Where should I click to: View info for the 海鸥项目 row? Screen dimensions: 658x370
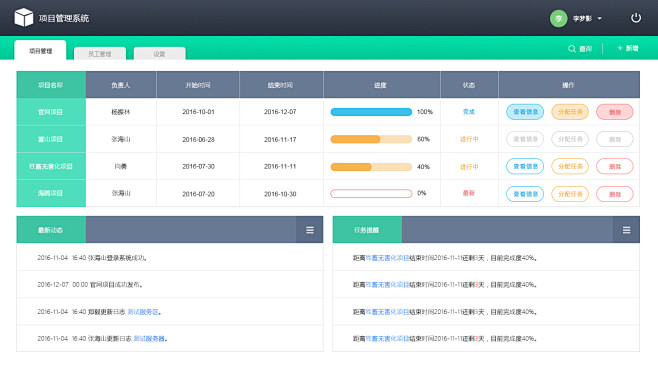coord(525,194)
